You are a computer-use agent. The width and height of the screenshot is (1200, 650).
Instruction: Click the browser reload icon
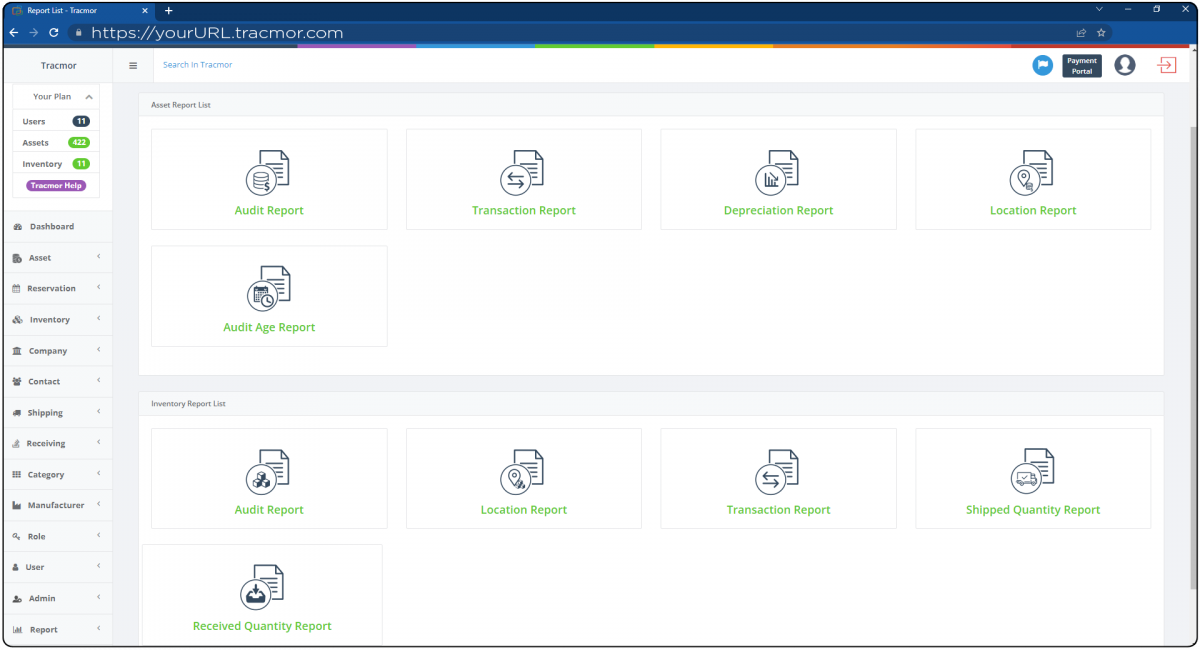point(54,32)
